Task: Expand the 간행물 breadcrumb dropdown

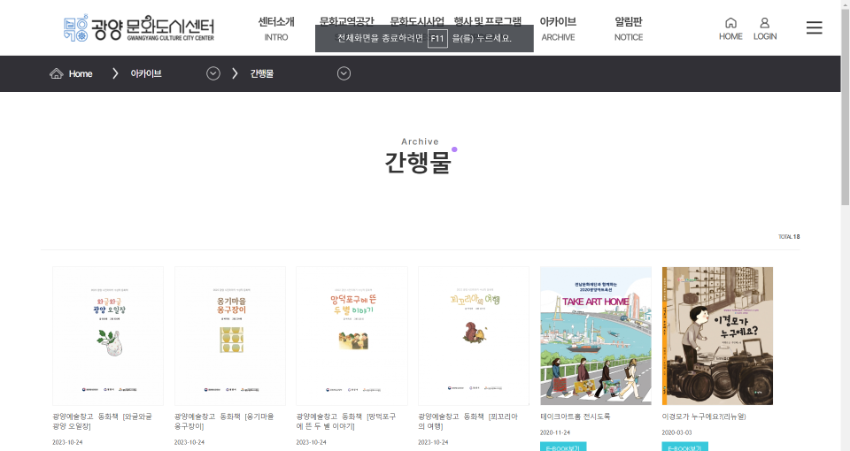Action: [344, 74]
